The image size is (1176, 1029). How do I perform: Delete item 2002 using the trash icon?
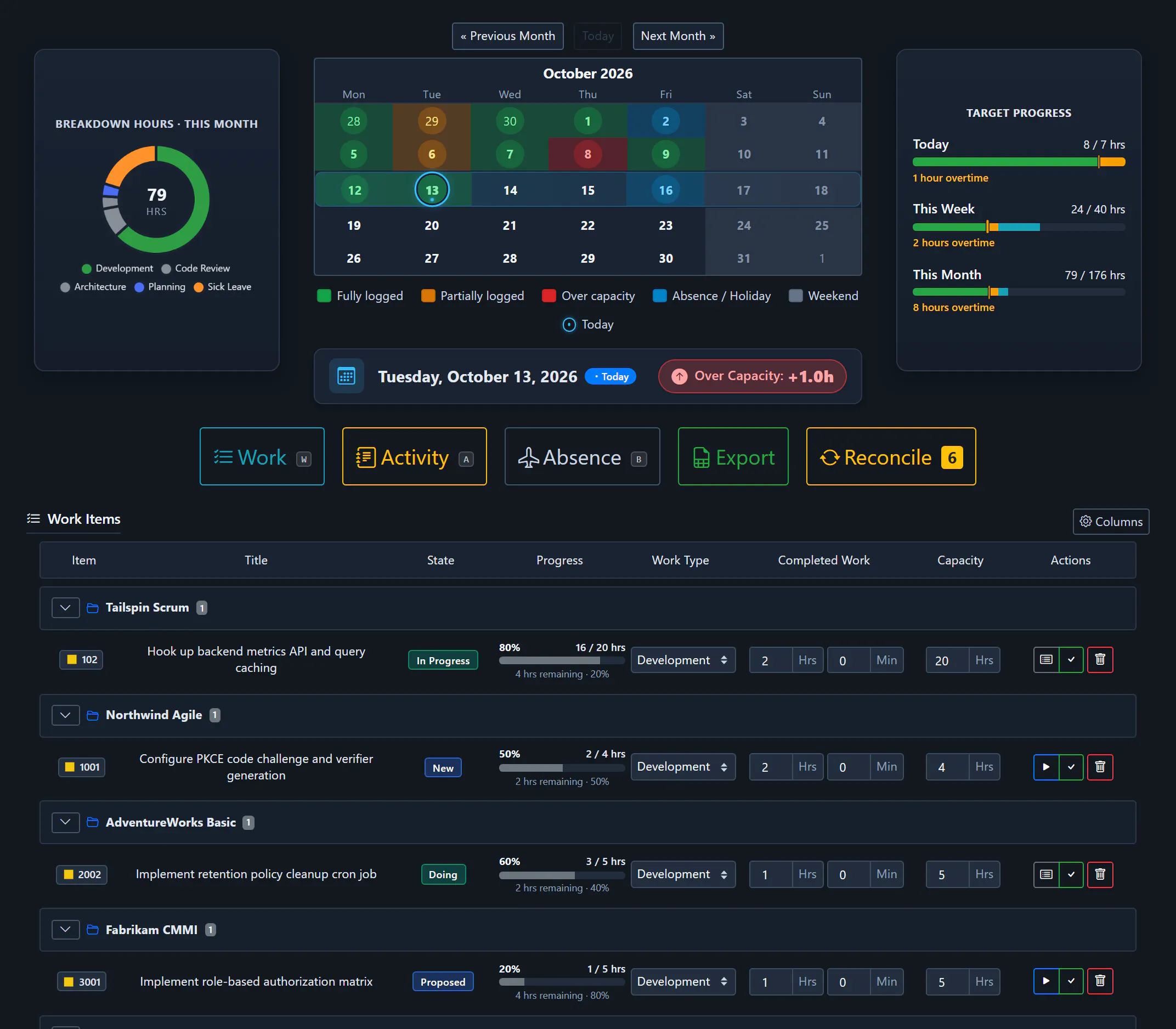pyautogui.click(x=1100, y=874)
